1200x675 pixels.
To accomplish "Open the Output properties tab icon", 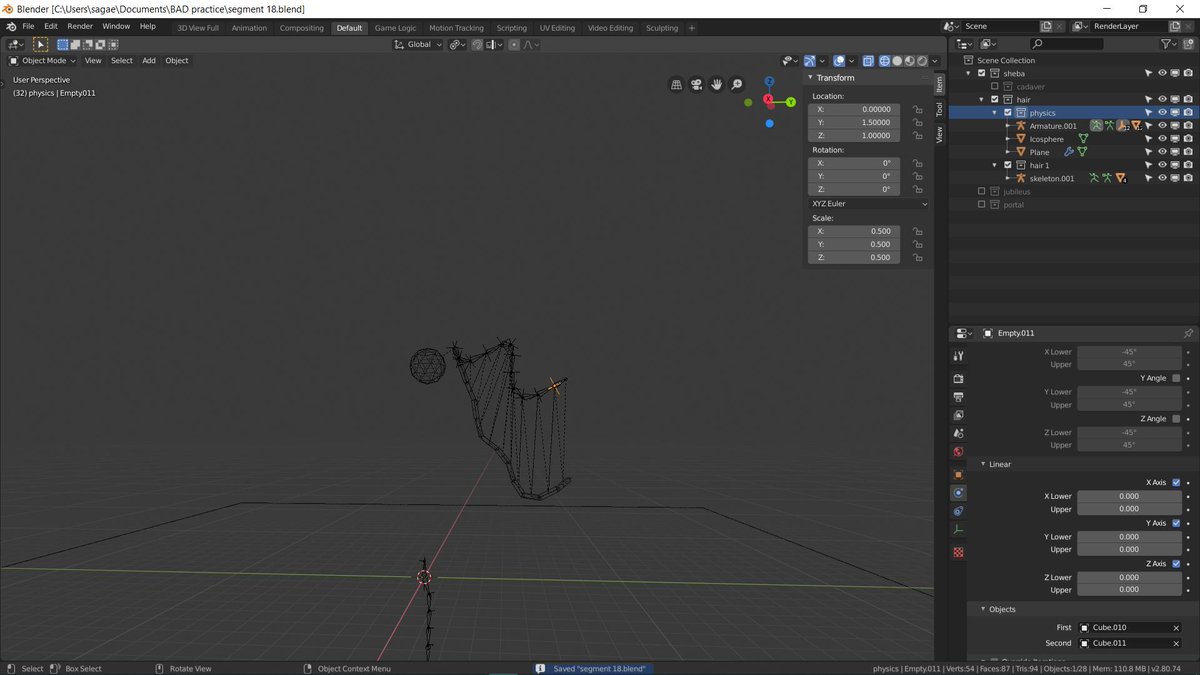I will click(958, 397).
